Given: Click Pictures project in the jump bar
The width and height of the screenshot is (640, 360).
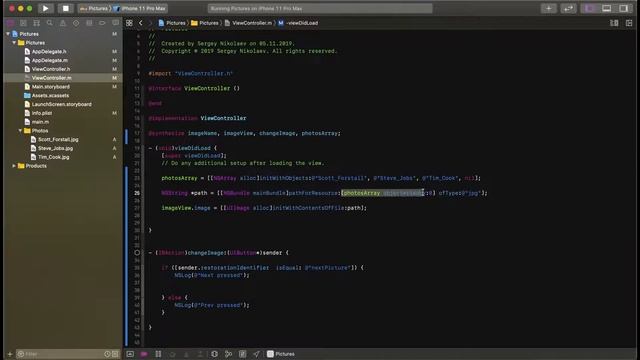Looking at the screenshot, I should 172,23.
